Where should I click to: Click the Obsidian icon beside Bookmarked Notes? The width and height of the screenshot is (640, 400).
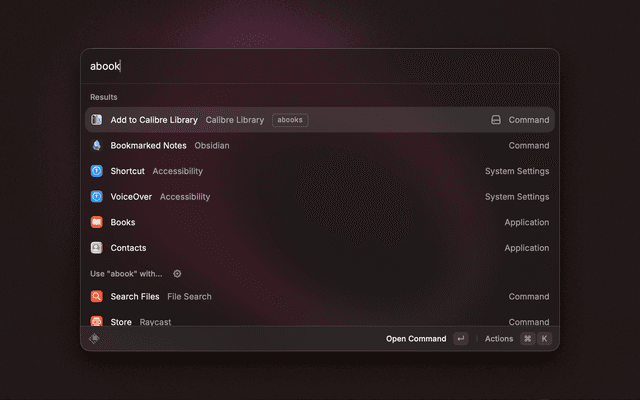(x=96, y=145)
